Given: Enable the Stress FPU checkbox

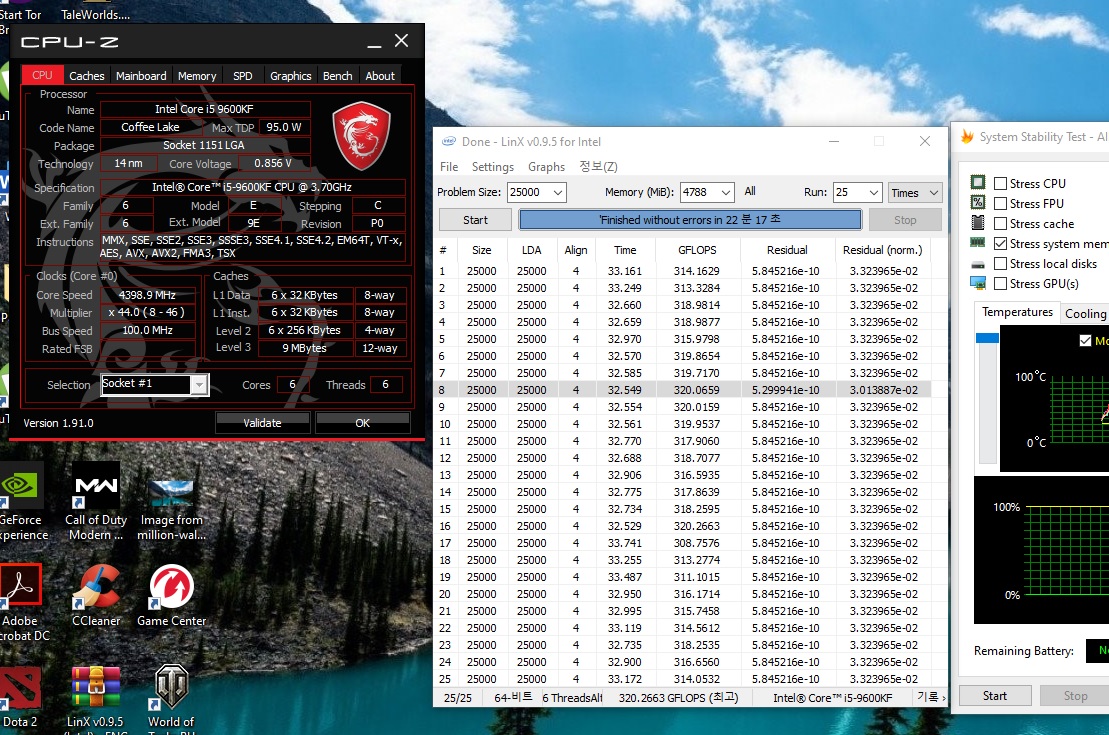Looking at the screenshot, I should point(1000,203).
